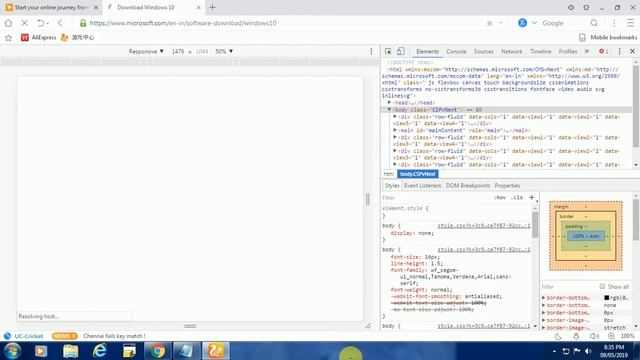
Task: Open DevTools customize menu (three dots)
Action: pyautogui.click(x=619, y=51)
